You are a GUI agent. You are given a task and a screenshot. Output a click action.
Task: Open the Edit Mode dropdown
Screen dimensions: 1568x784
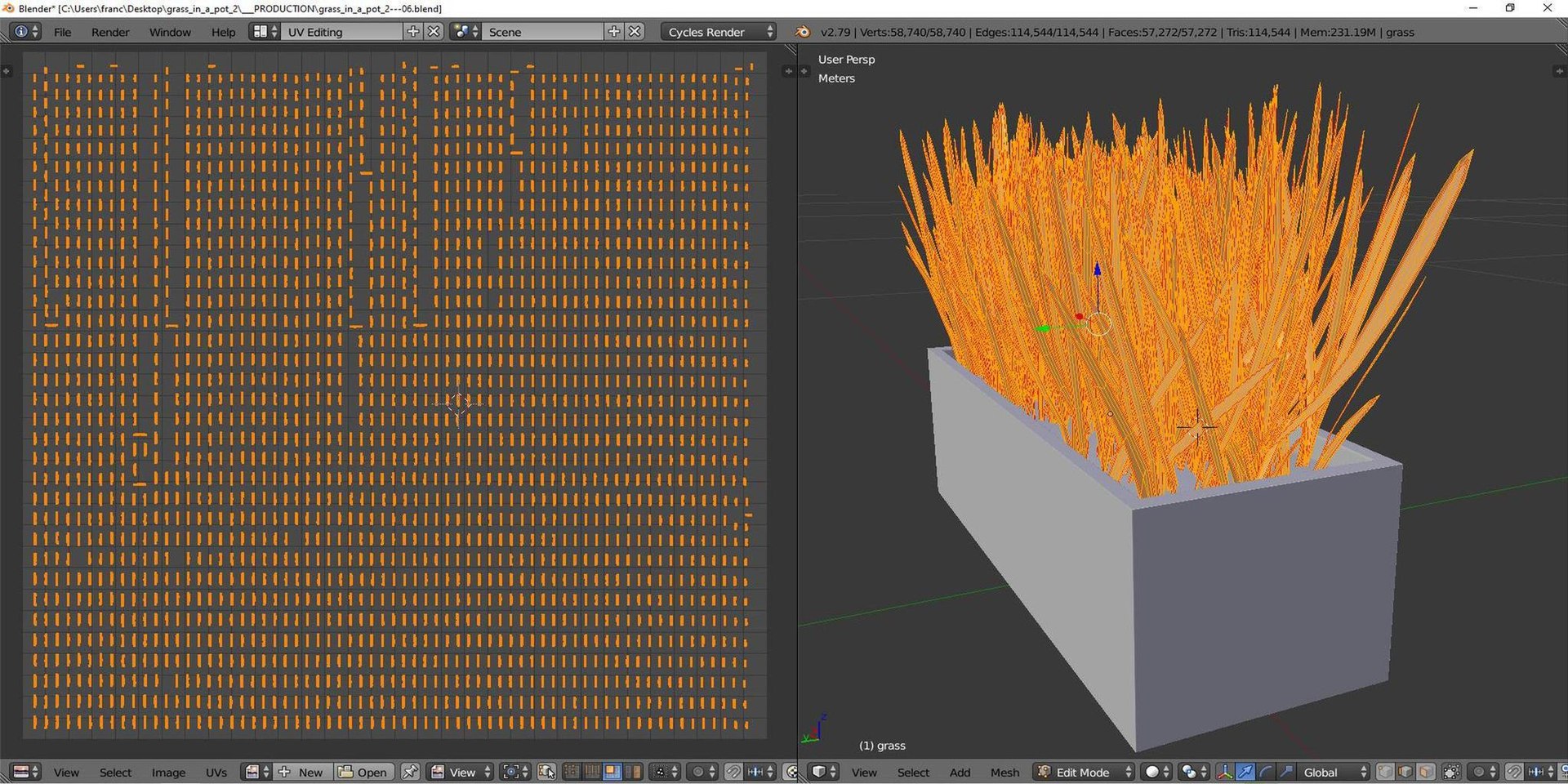tap(1085, 772)
